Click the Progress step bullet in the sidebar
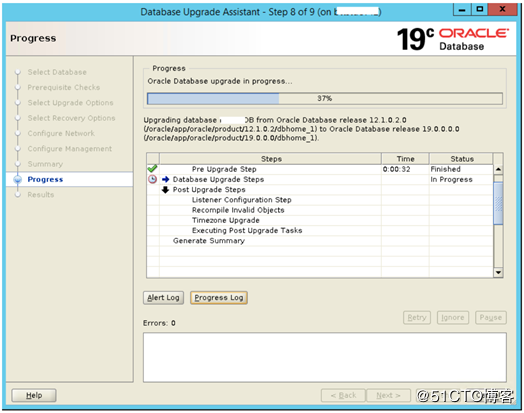The image size is (524, 413). click(17, 179)
